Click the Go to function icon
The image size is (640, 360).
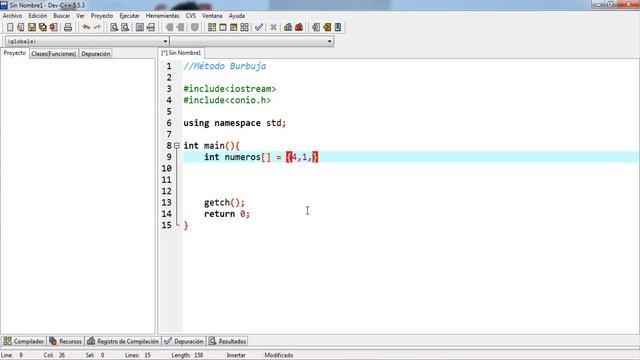140,27
